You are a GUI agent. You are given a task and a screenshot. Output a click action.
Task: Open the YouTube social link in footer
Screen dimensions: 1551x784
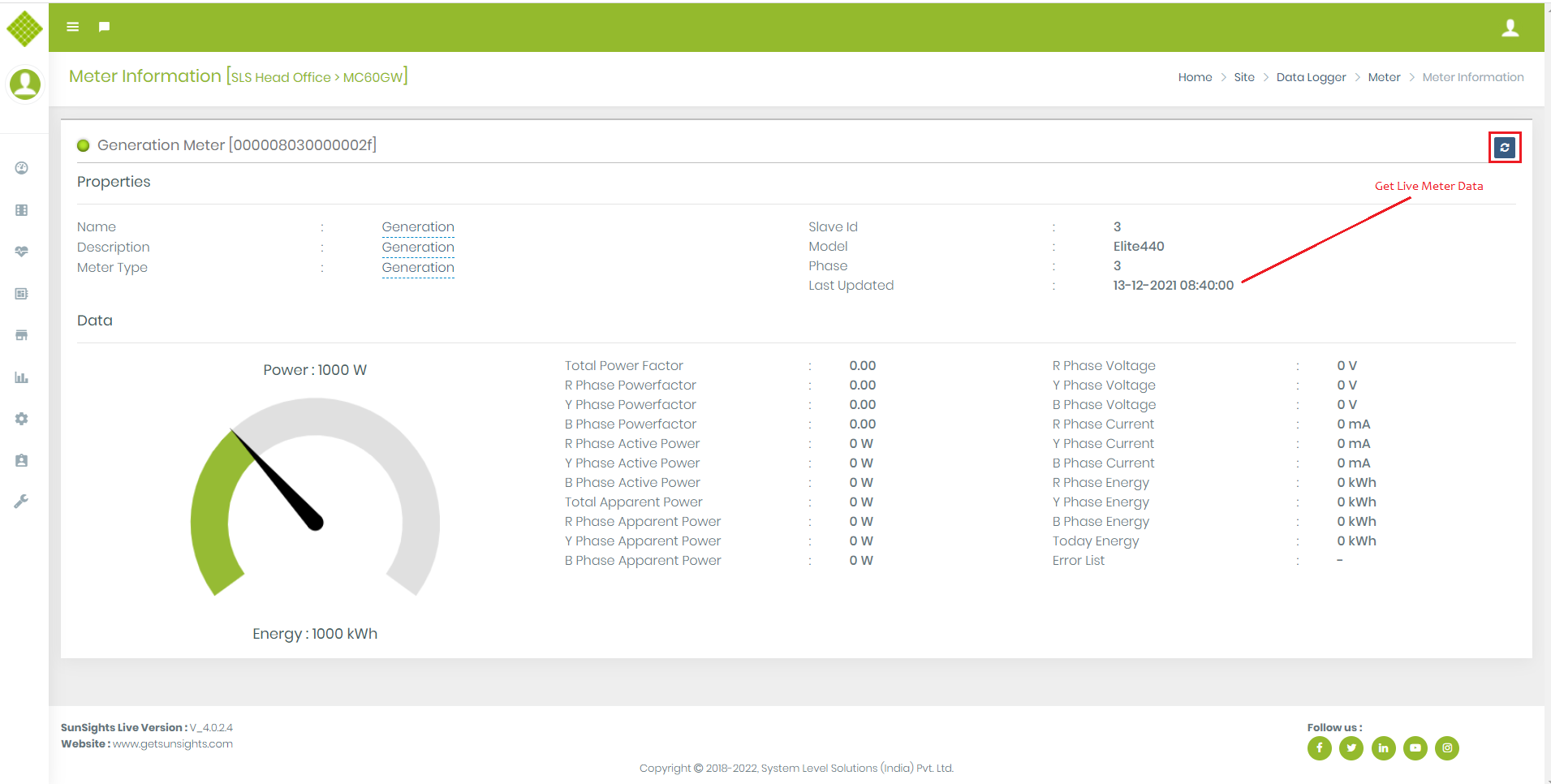[1415, 748]
